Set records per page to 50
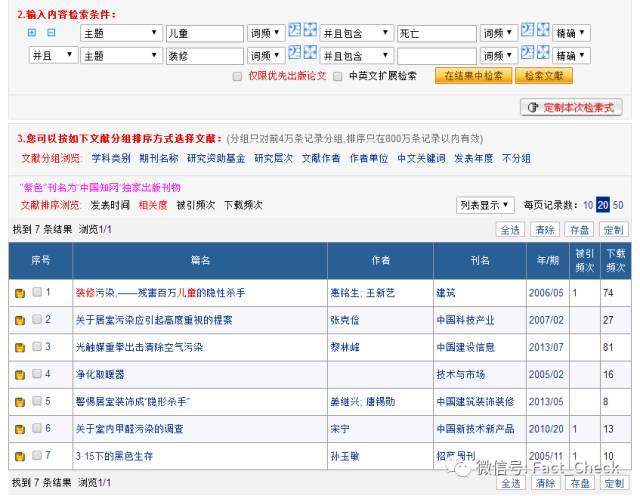Image resolution: width=640 pixels, height=496 pixels. 618,205
